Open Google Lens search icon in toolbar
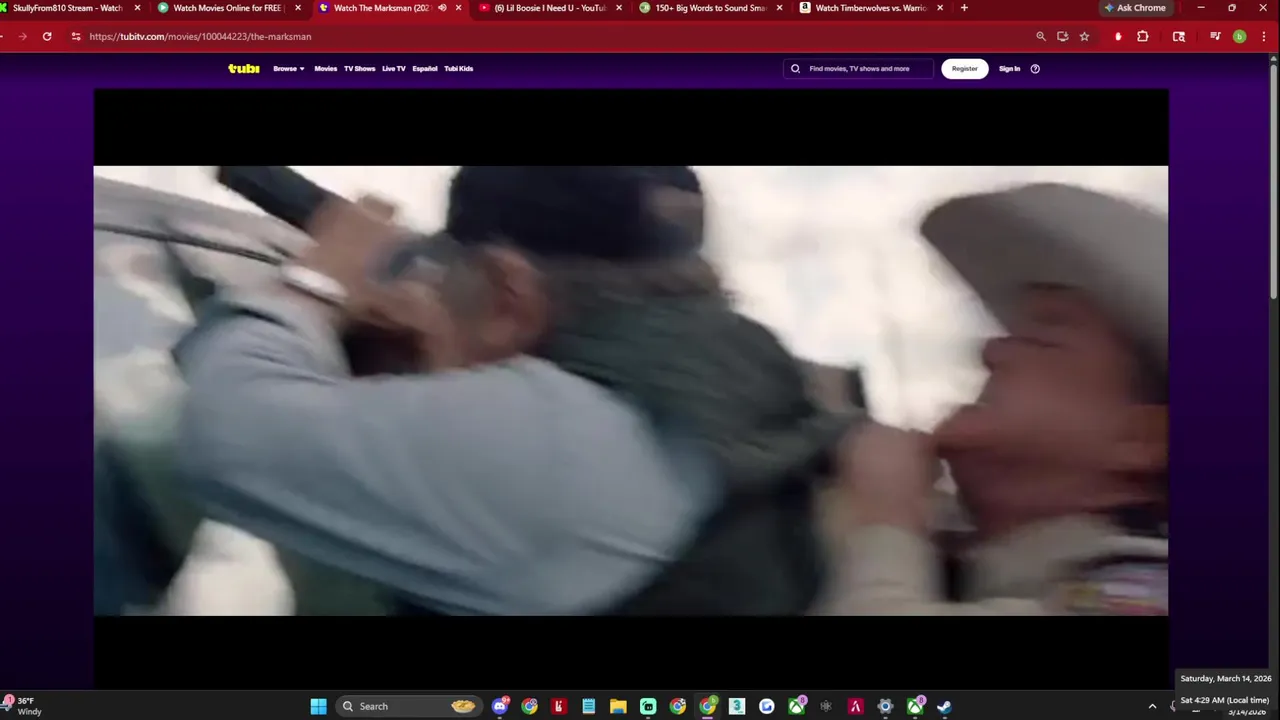This screenshot has width=1280, height=720. [x=1179, y=36]
